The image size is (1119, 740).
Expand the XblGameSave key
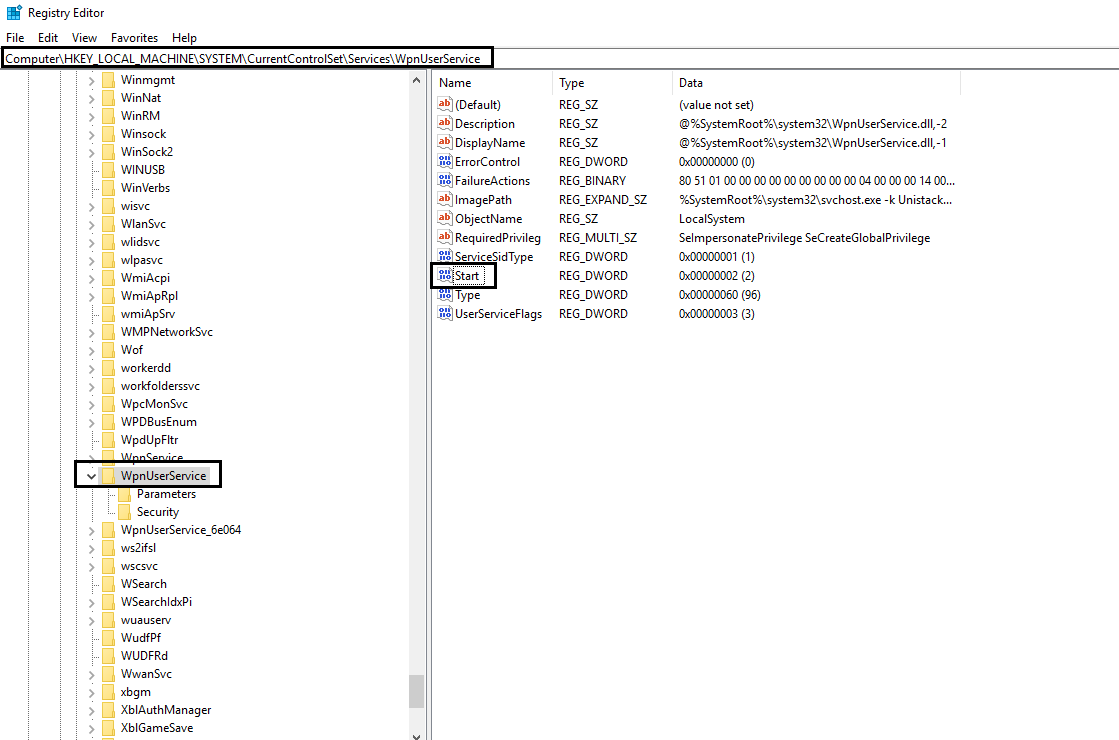91,729
